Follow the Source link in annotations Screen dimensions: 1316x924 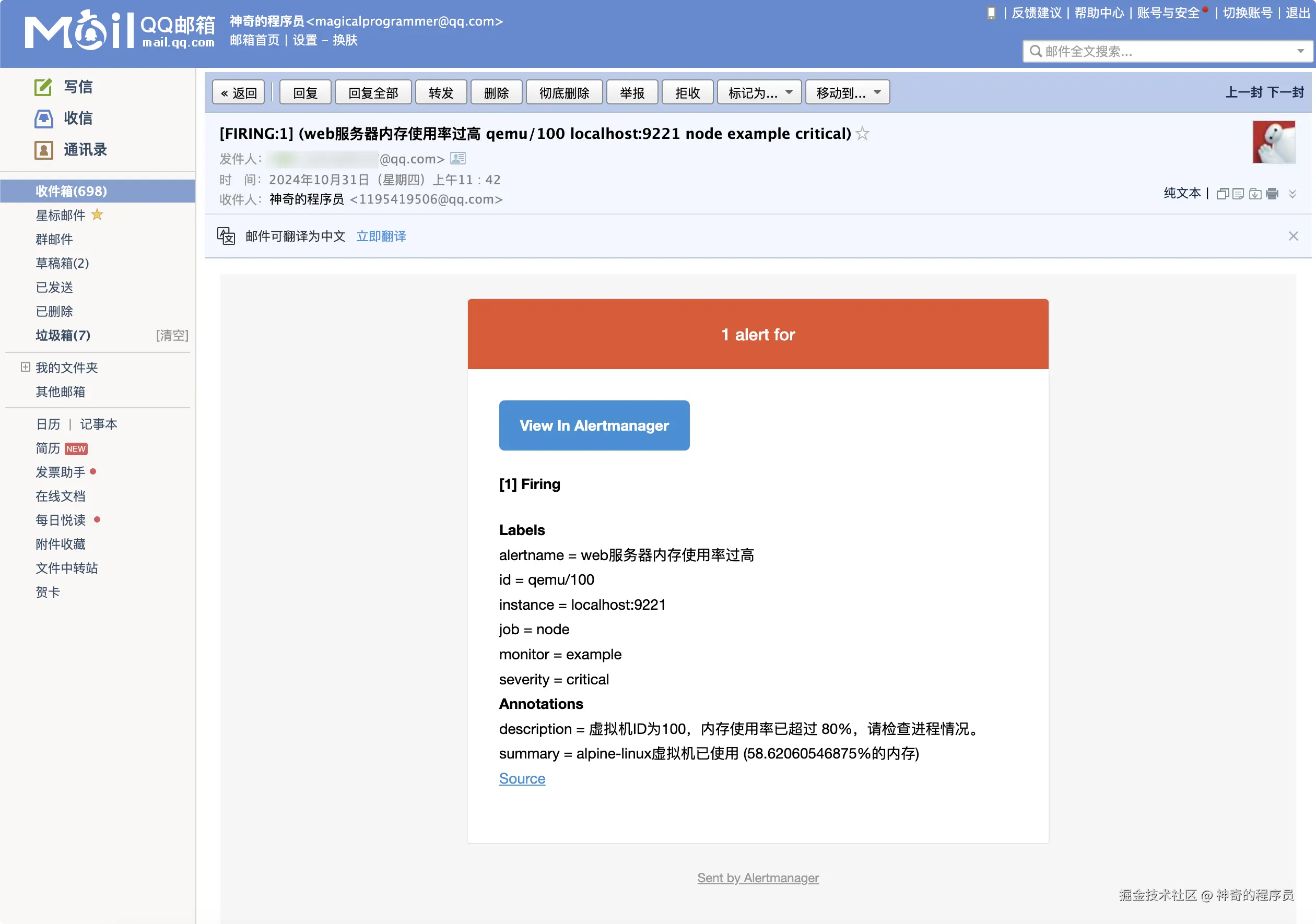tap(522, 778)
